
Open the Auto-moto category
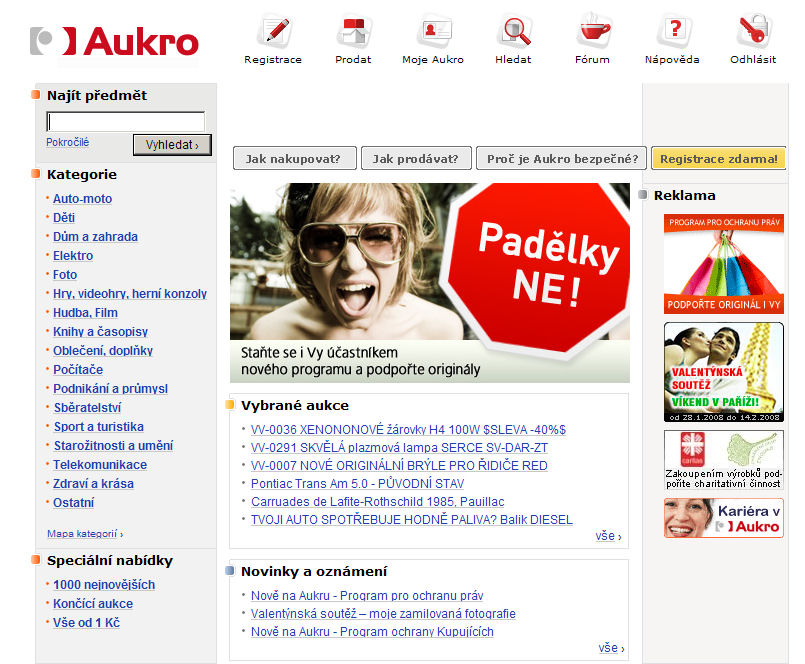[x=82, y=199]
